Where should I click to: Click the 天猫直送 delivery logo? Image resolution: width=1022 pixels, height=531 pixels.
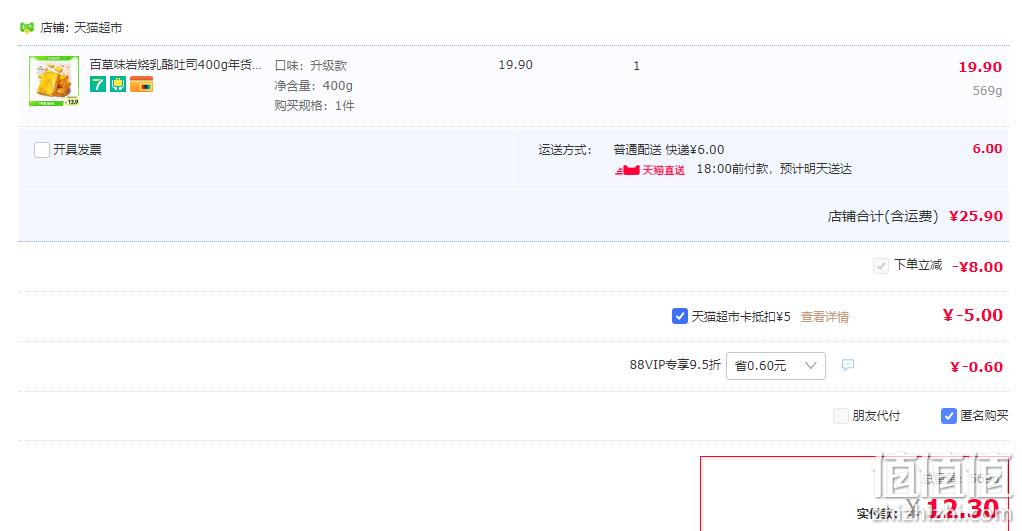pos(650,170)
